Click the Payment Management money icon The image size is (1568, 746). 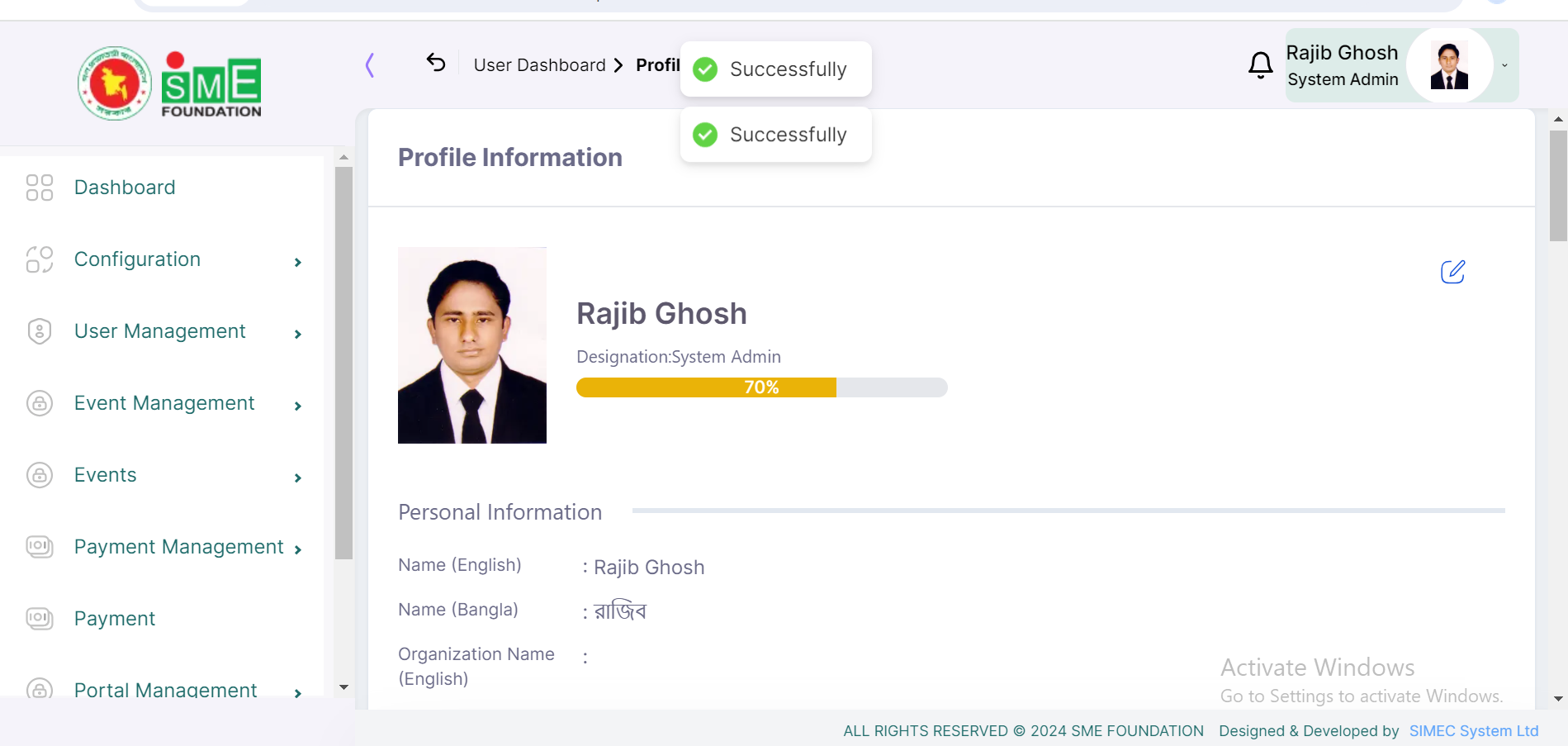[x=40, y=547]
